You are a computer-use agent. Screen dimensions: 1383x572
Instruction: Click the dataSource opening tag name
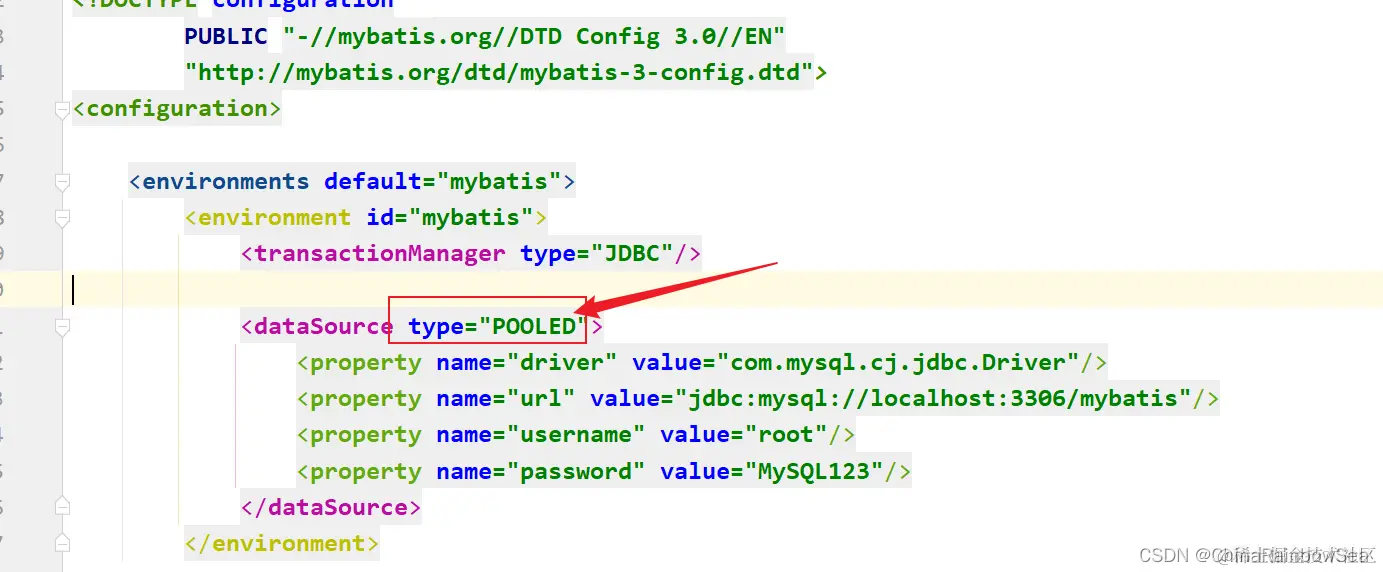tap(324, 327)
